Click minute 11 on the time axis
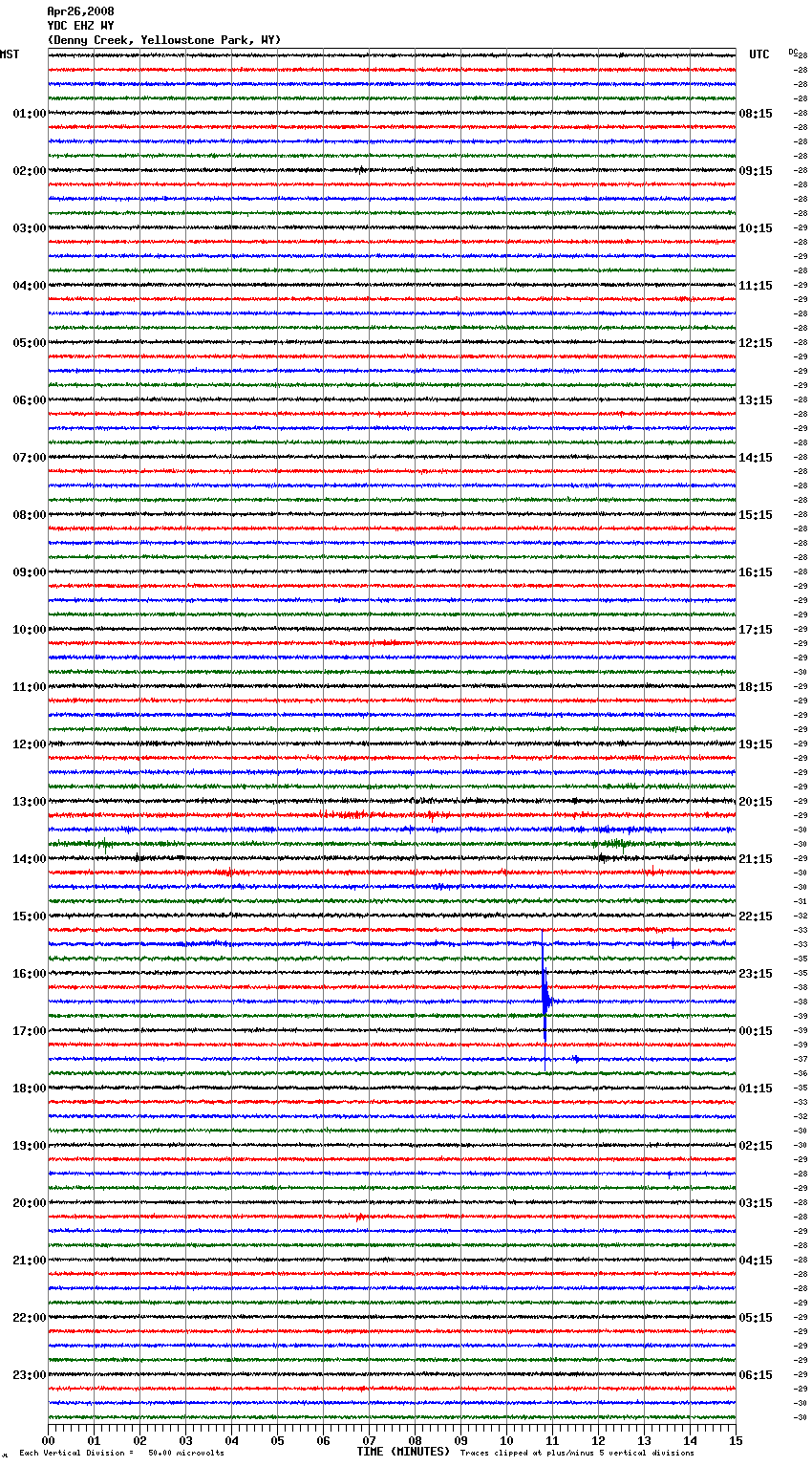 (x=552, y=1440)
